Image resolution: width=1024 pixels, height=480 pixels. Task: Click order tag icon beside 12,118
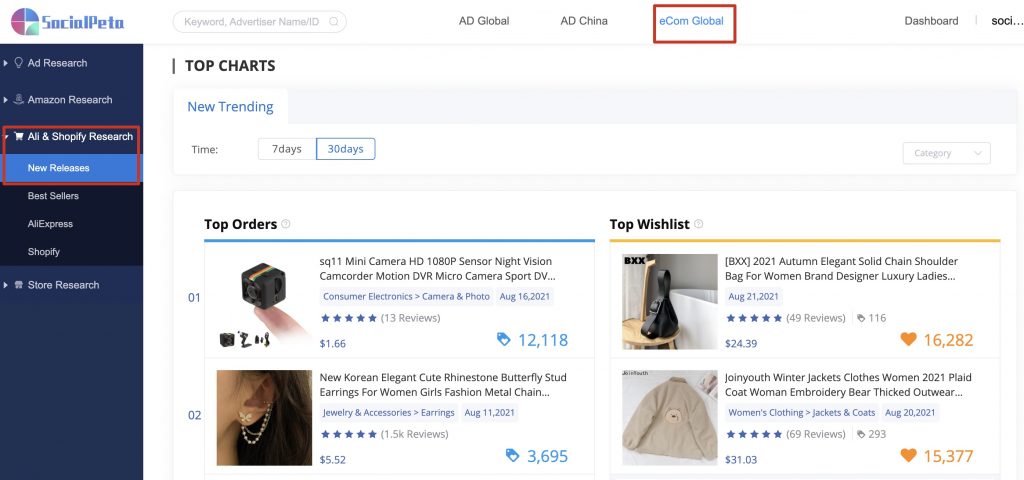pos(504,339)
